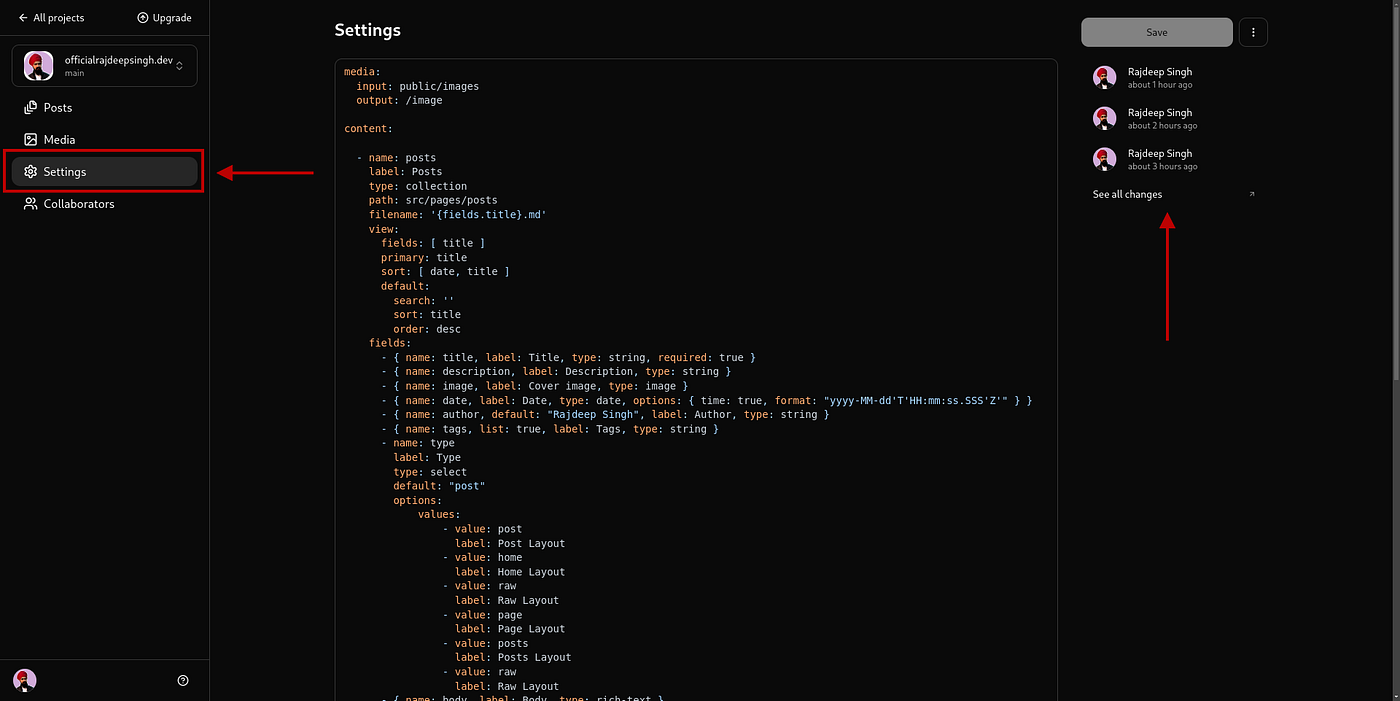Click the repository avatar in the project selector
Screen dimensions: 1400x701
coord(39,66)
